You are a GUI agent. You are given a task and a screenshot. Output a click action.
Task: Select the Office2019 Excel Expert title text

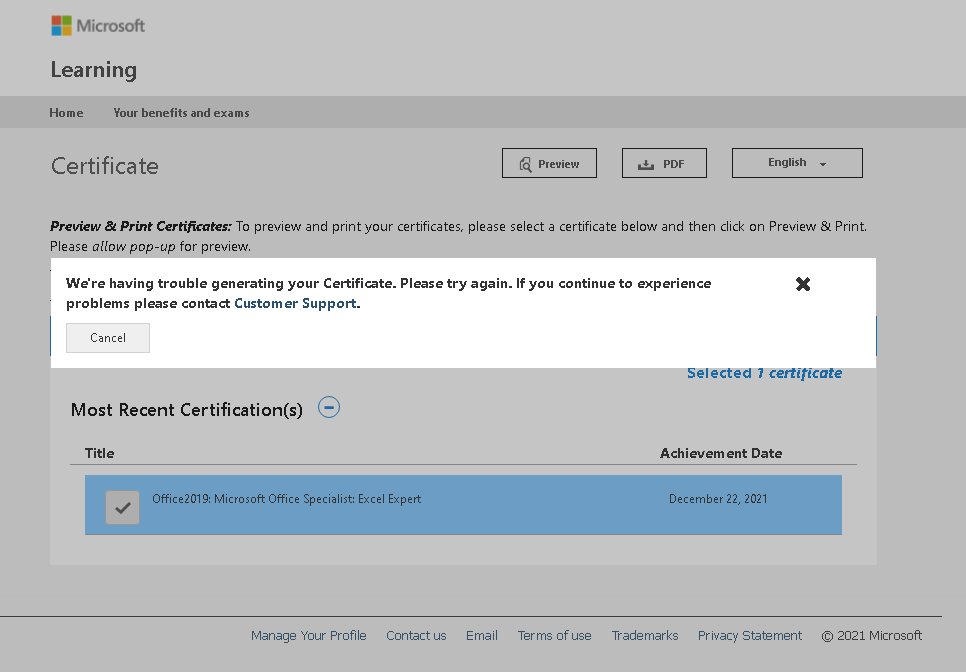pyautogui.click(x=286, y=499)
